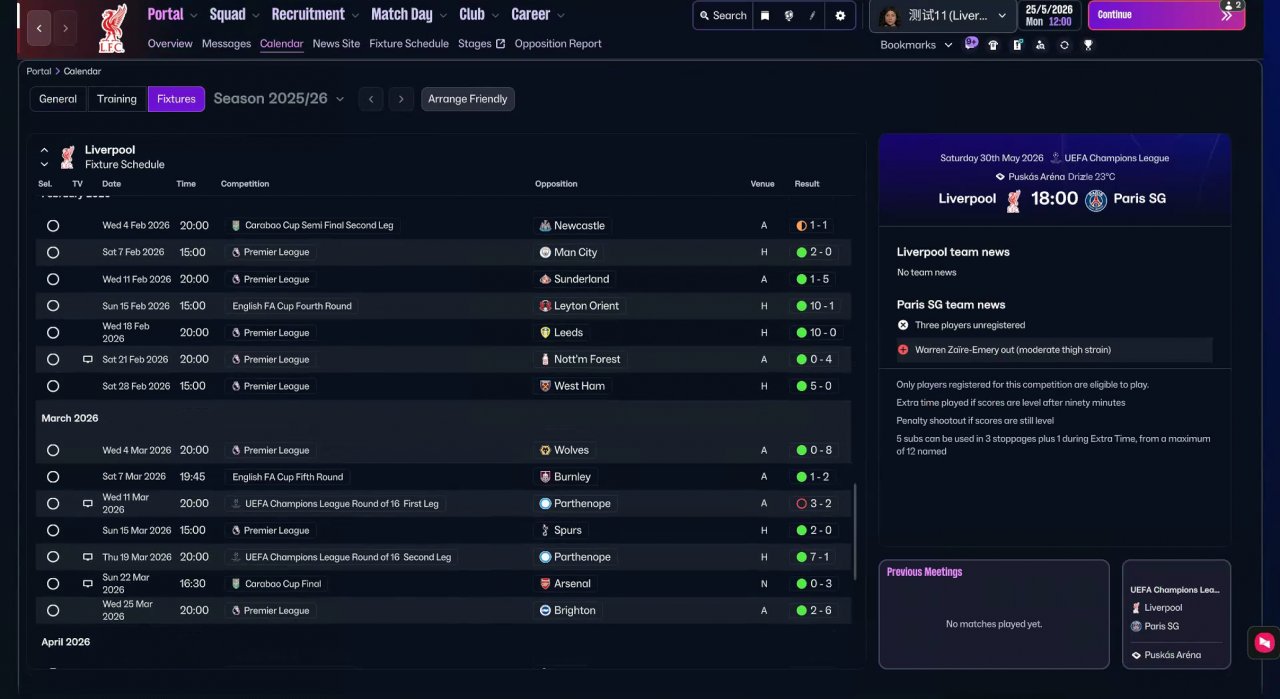Select the radio button for Leyton Orient fixture
This screenshot has width=1280, height=699.
click(x=53, y=306)
